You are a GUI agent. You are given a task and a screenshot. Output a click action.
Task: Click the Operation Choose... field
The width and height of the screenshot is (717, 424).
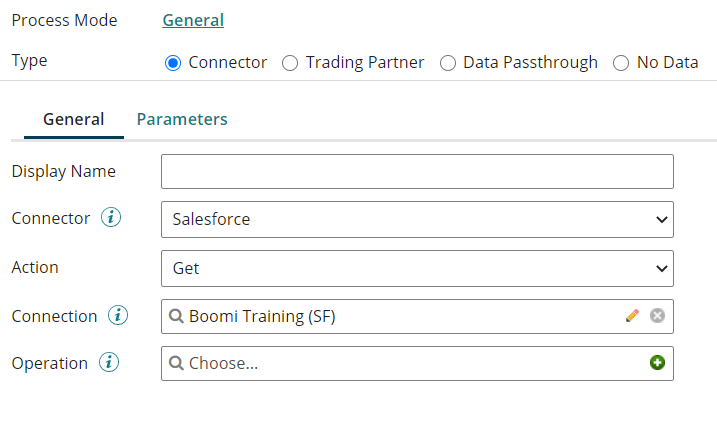click(400, 363)
